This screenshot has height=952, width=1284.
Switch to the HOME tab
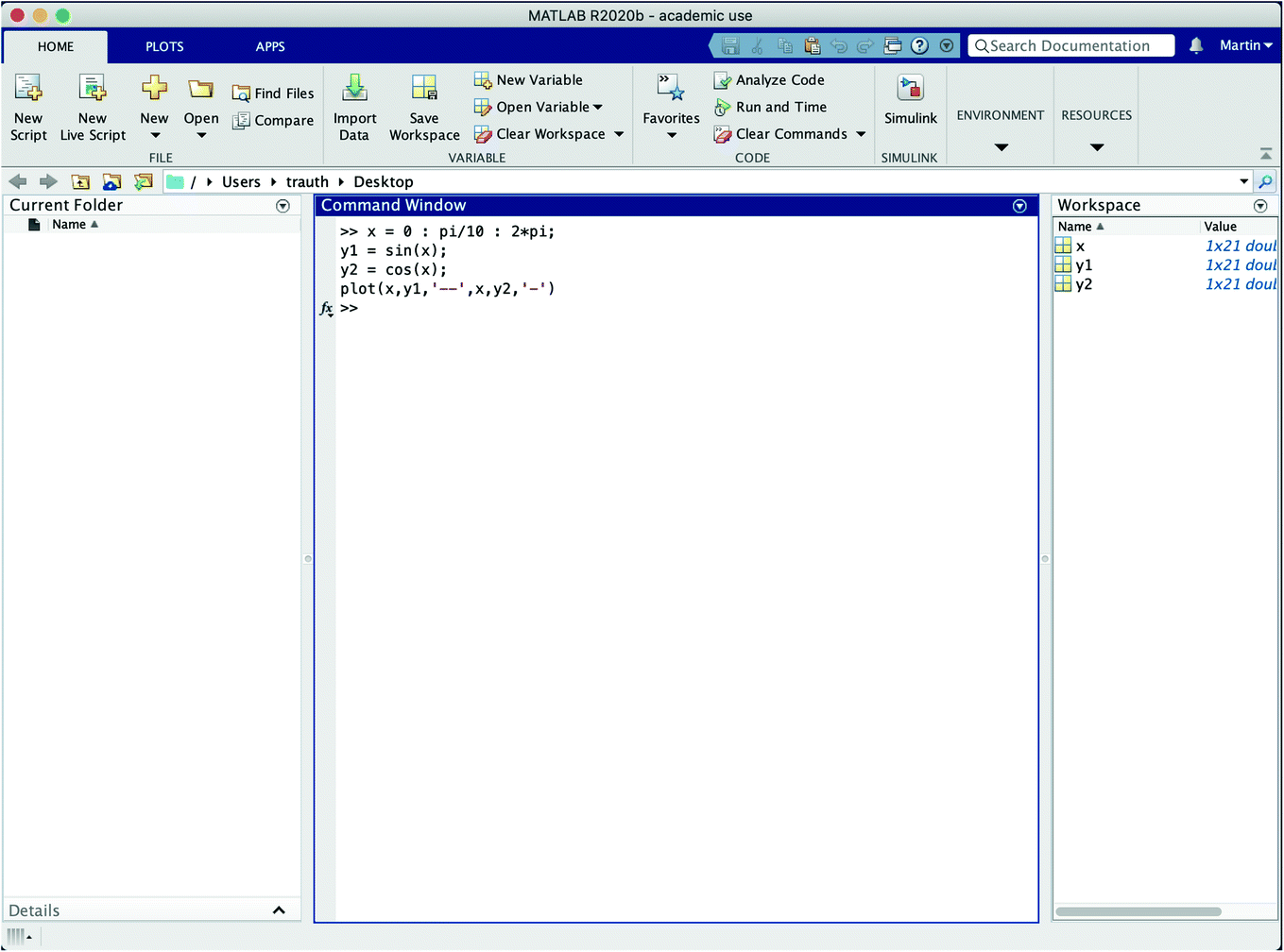point(56,46)
